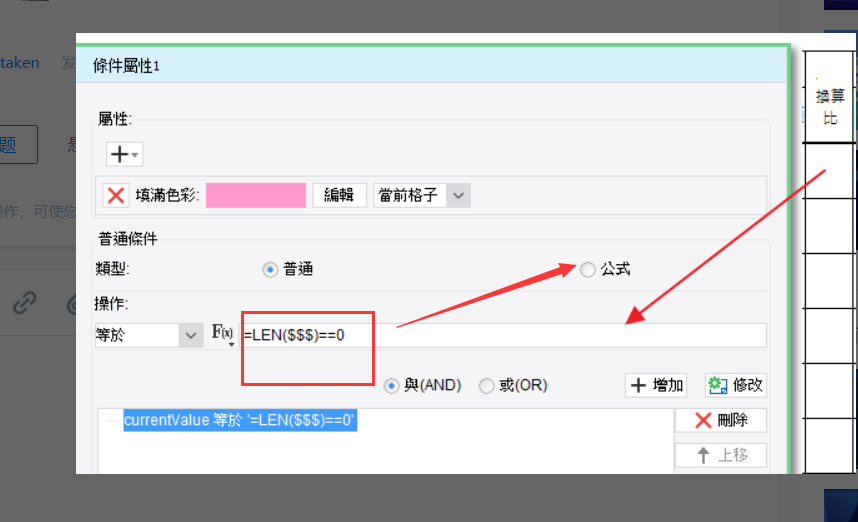
Task: Open the F(x) formula type menu
Action: [x=222, y=334]
